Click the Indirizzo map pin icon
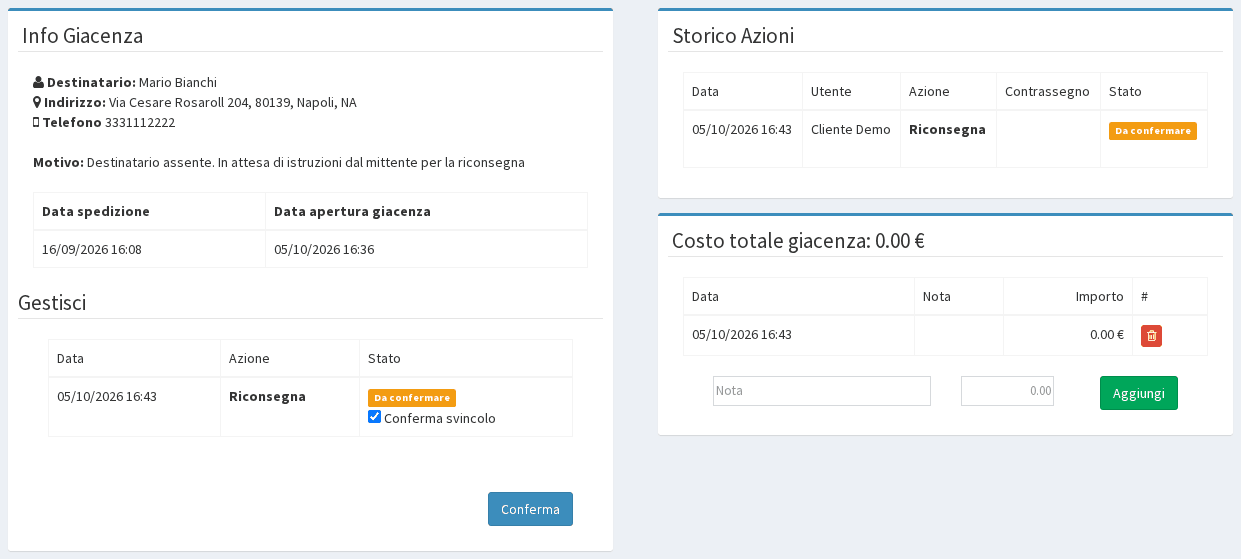The width and height of the screenshot is (1241, 559). point(37,102)
